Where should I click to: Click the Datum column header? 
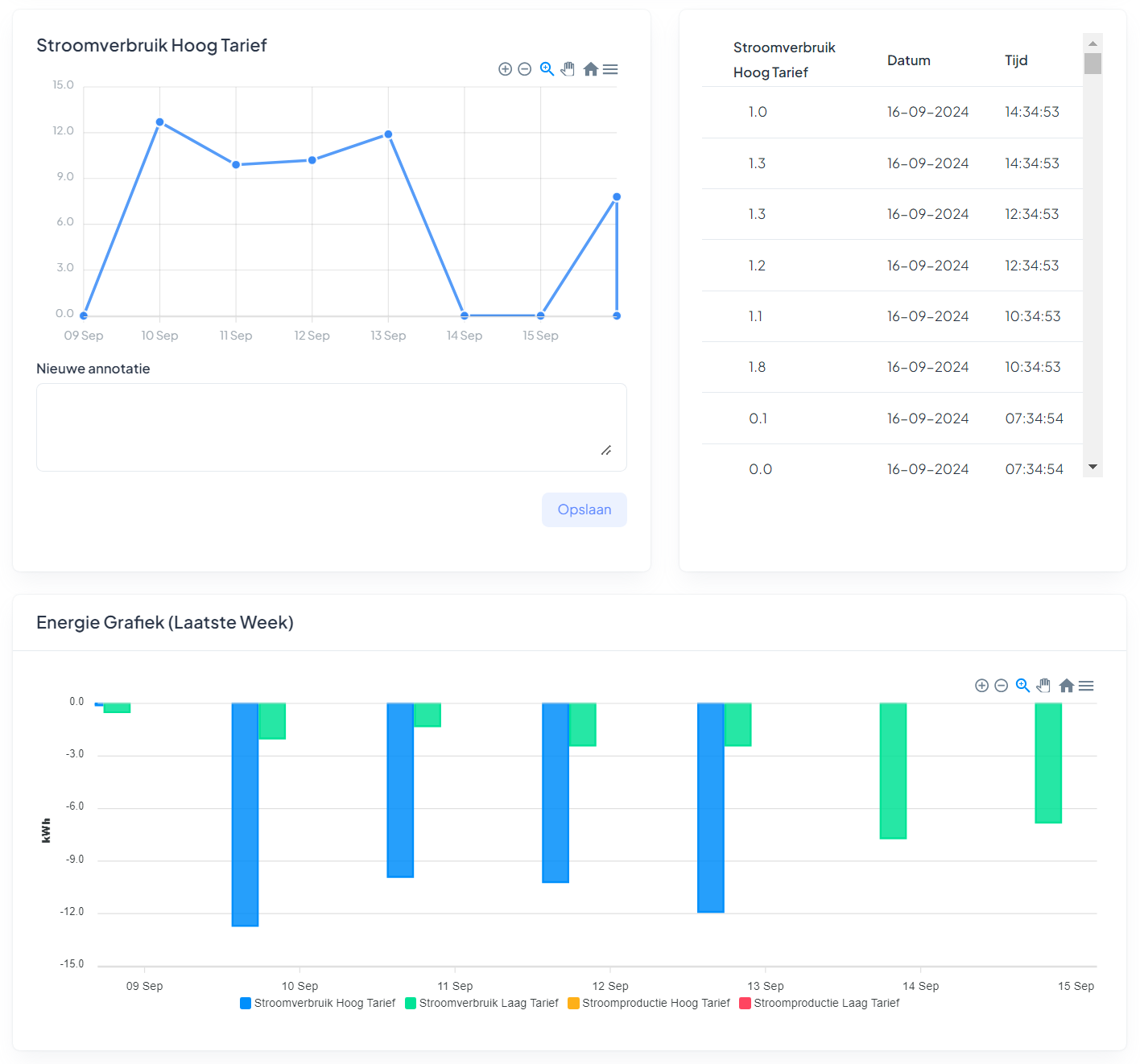[x=909, y=60]
